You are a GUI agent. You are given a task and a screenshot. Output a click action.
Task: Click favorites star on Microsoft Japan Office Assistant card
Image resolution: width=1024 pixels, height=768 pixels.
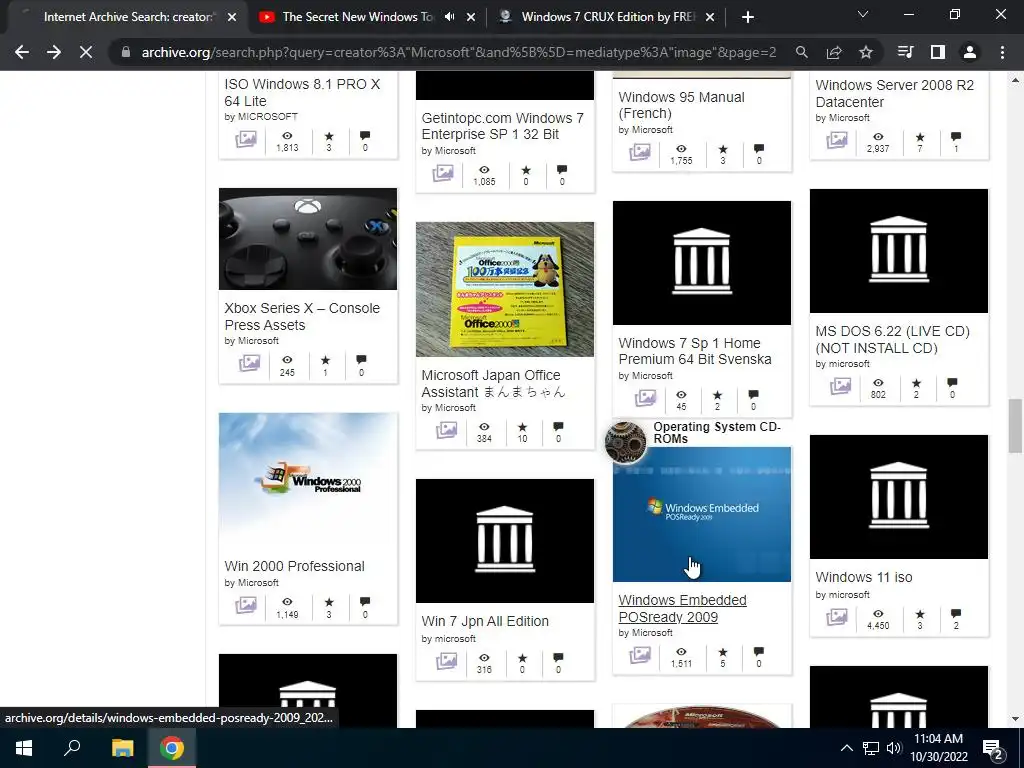pos(522,426)
